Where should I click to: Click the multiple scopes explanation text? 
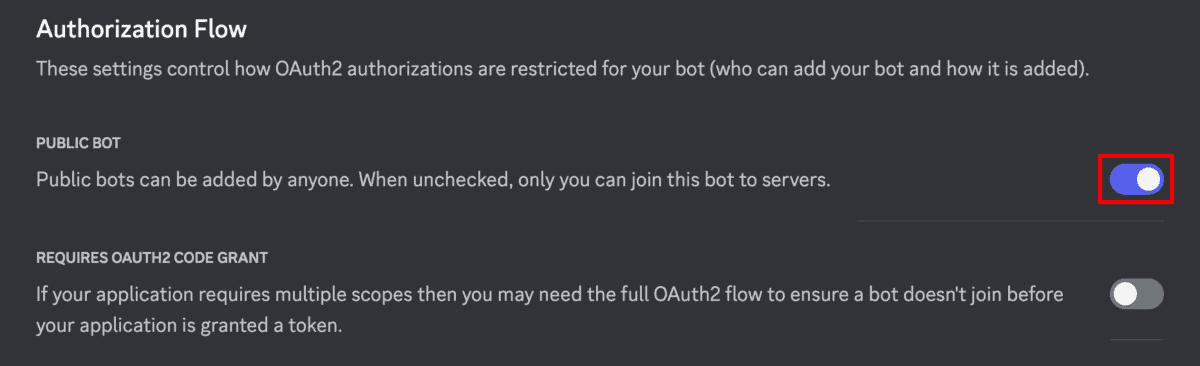549,310
